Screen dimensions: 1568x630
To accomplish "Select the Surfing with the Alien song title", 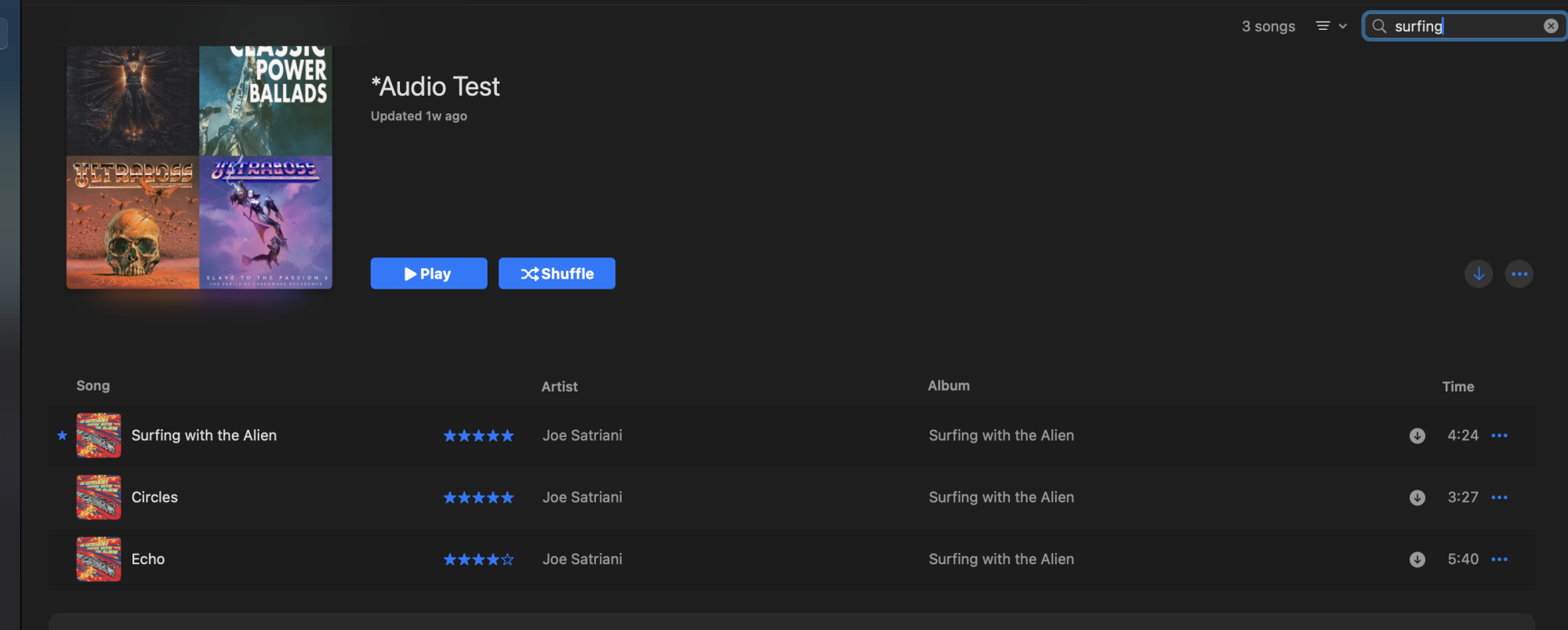I will 204,435.
